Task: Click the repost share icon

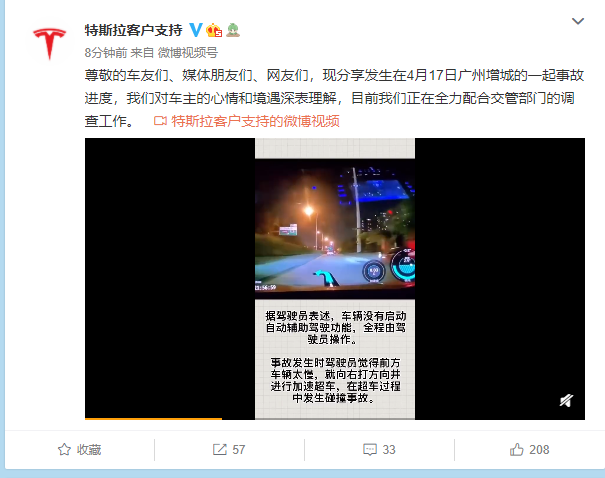Action: [220, 449]
